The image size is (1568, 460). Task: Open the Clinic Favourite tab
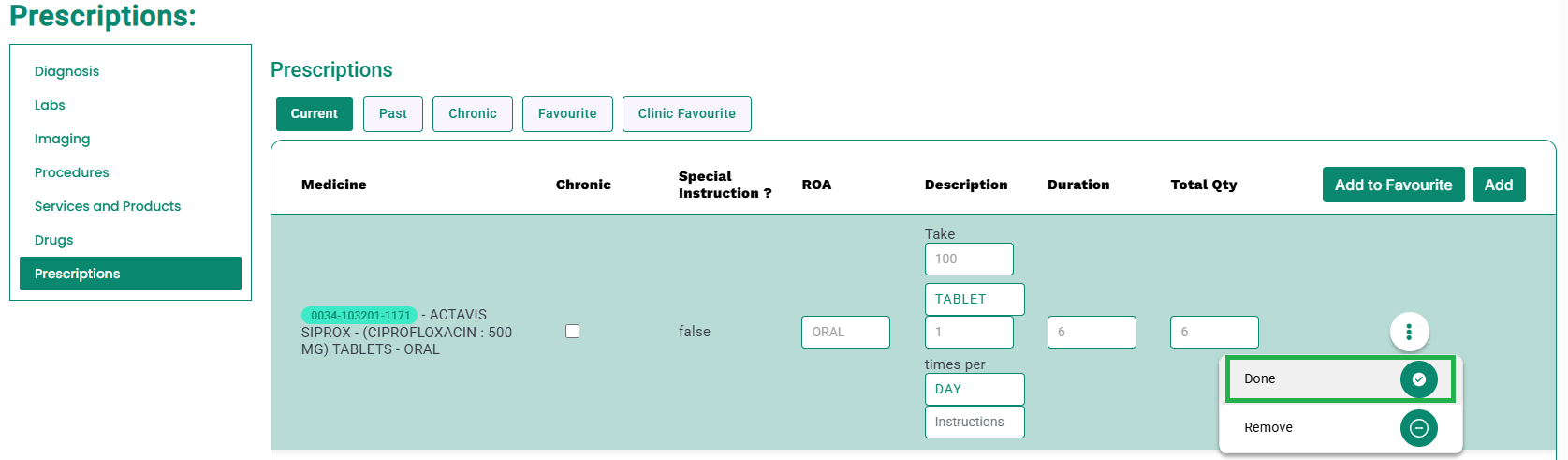click(687, 114)
